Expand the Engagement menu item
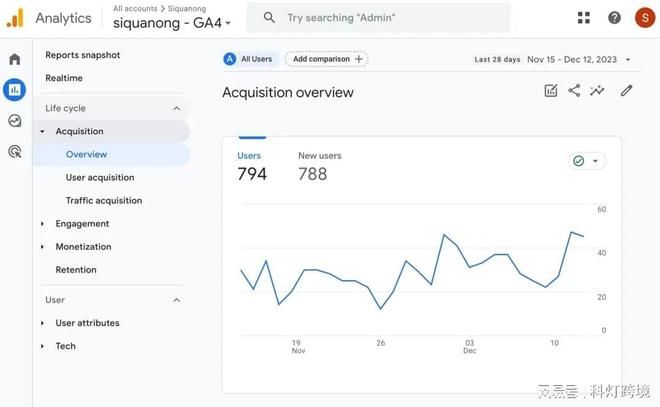660x407 pixels. (x=82, y=224)
